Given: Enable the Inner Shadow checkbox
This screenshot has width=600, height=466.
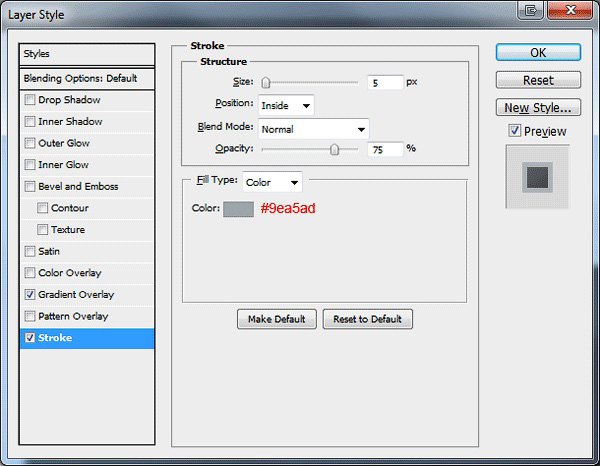Looking at the screenshot, I should pyautogui.click(x=30, y=122).
